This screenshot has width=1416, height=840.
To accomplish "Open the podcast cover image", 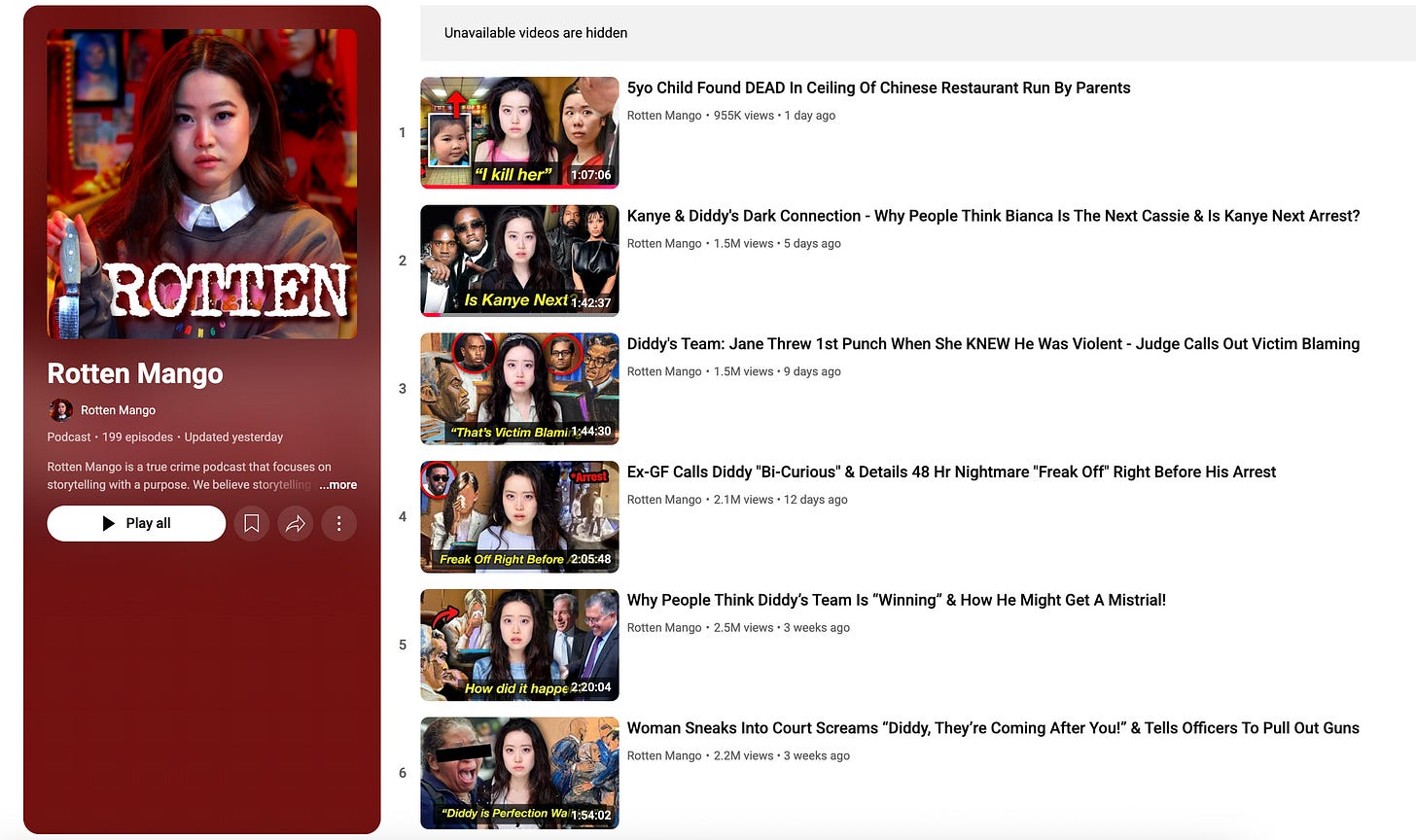I will (202, 184).
